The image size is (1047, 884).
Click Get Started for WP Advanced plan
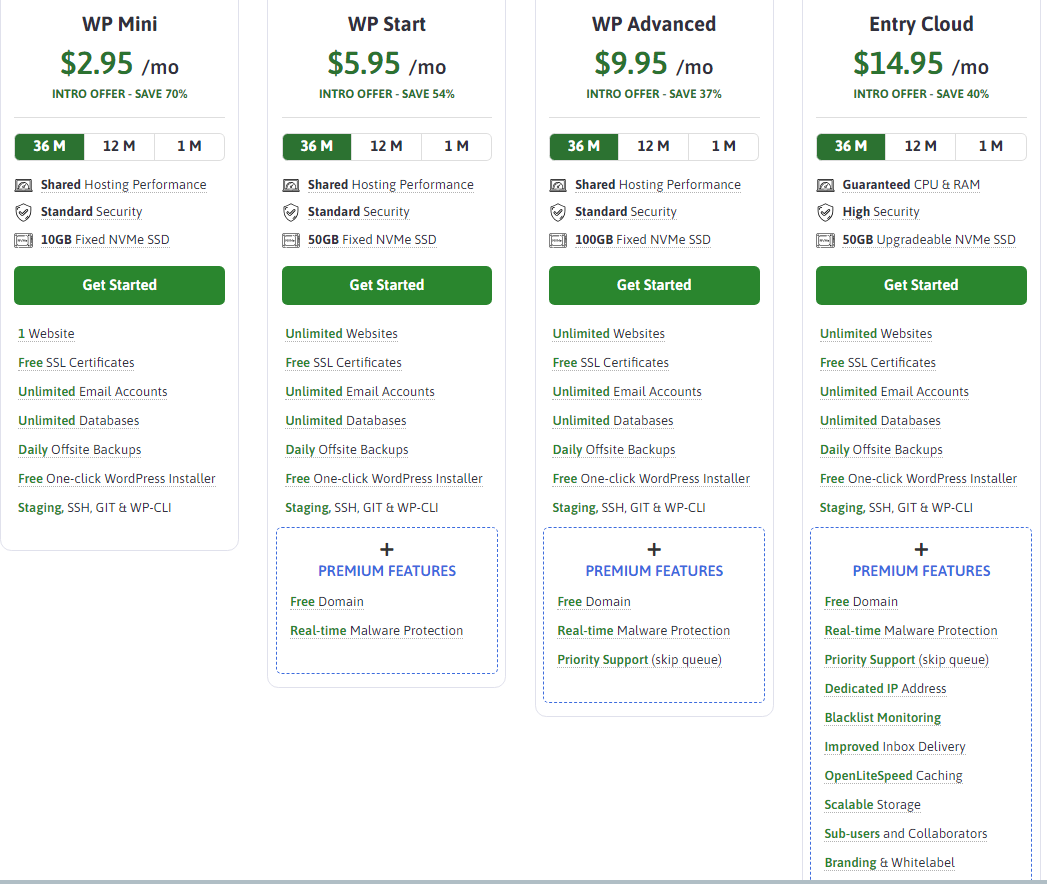point(654,285)
